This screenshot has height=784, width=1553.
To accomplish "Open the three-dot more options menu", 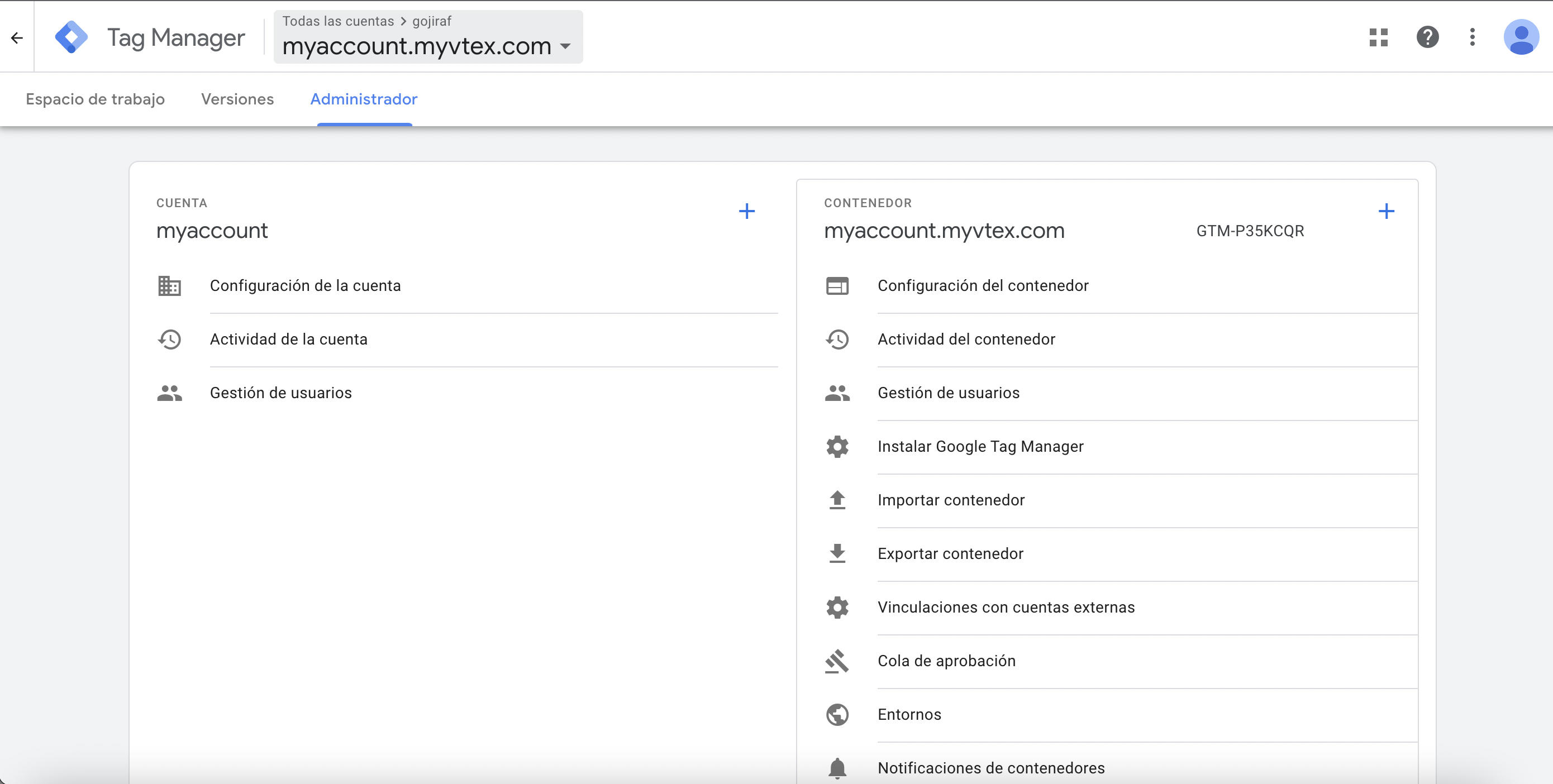I will pyautogui.click(x=1472, y=37).
